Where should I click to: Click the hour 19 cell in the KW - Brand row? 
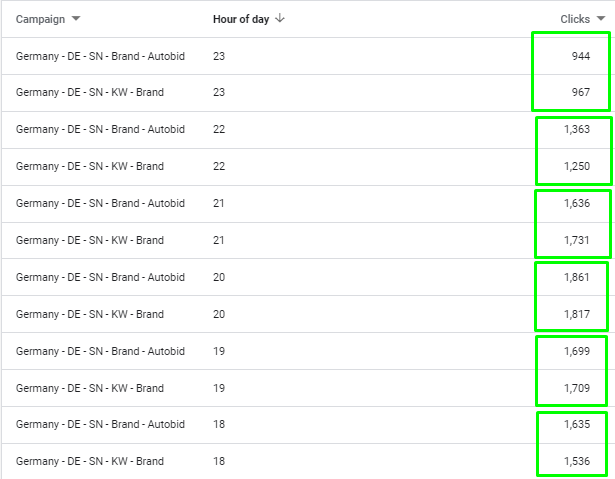click(x=219, y=388)
